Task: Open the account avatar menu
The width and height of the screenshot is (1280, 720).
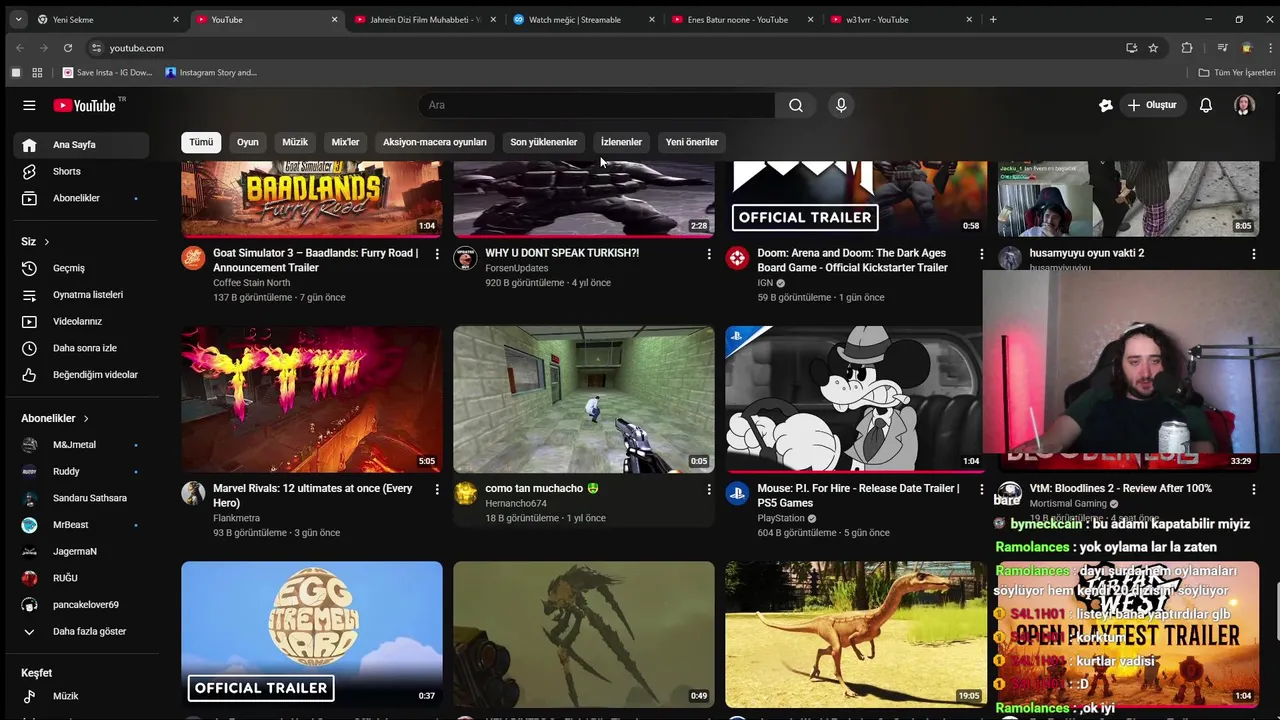Action: (x=1244, y=105)
